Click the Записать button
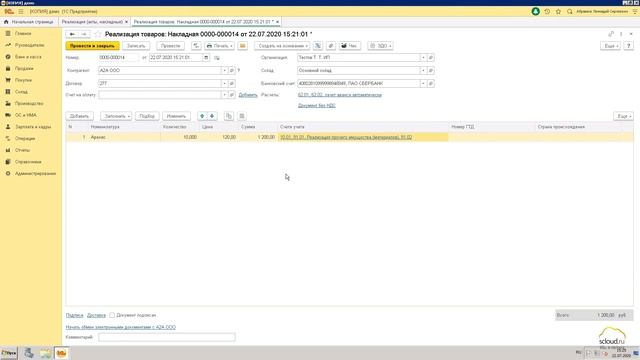640x360 pixels. tap(136, 46)
